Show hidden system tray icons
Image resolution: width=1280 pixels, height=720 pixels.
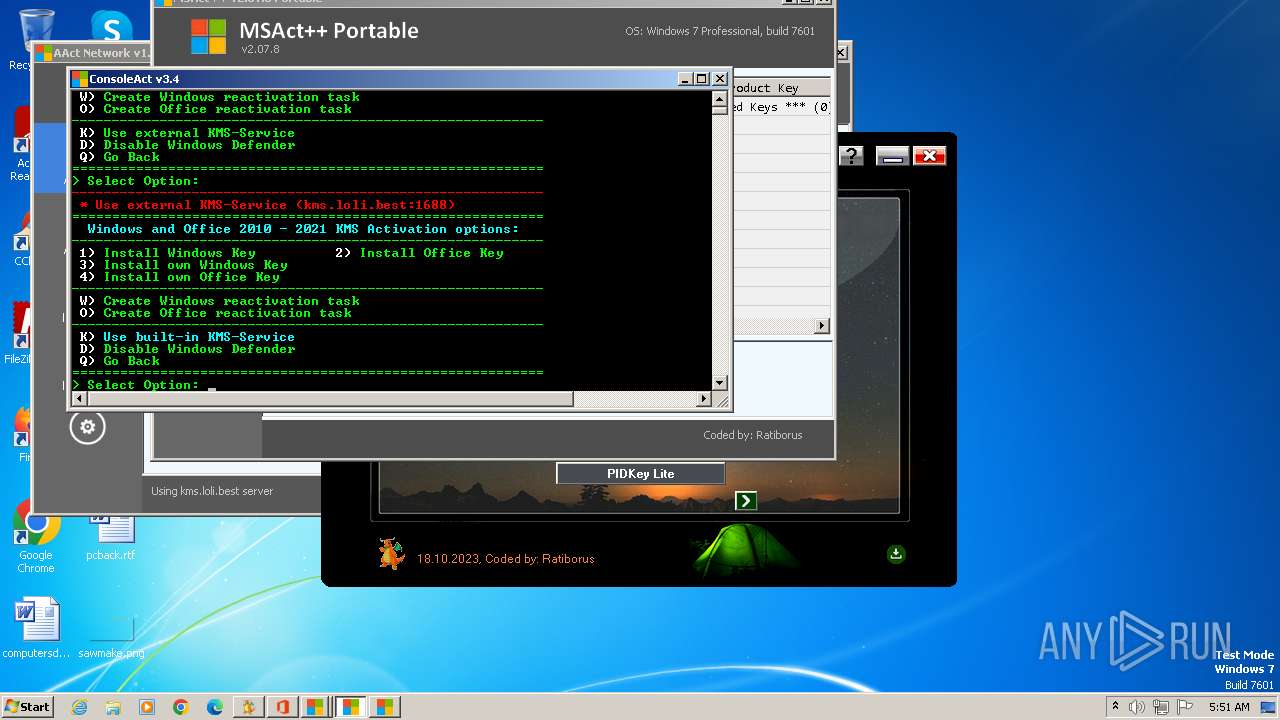pyautogui.click(x=1115, y=706)
